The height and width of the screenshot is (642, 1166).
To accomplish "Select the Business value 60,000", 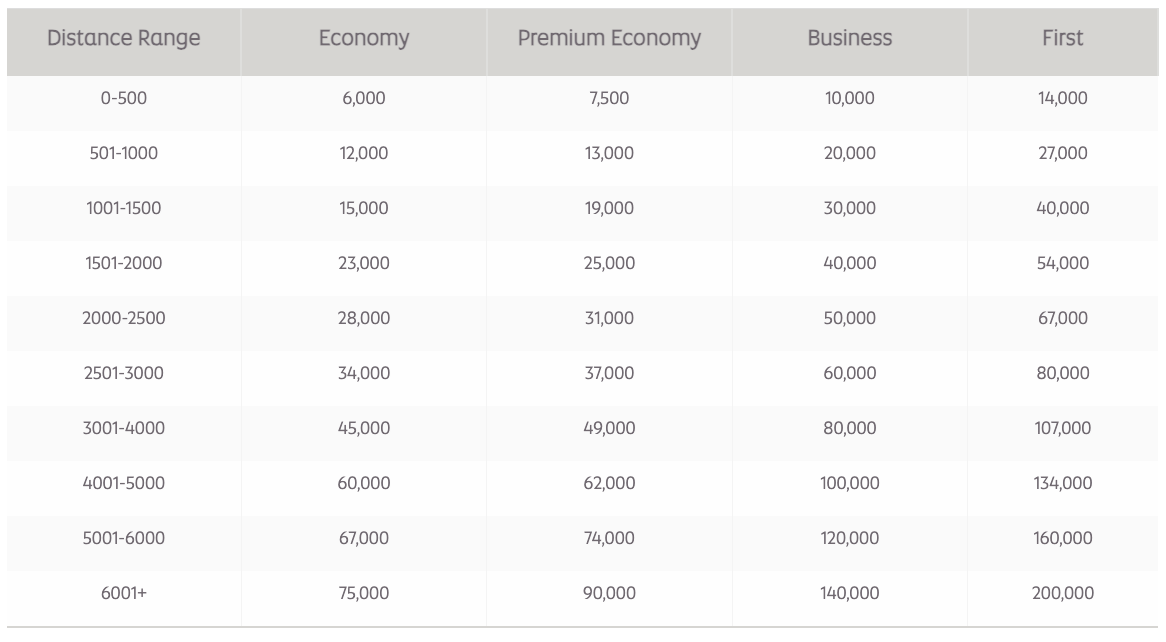I will [x=850, y=374].
